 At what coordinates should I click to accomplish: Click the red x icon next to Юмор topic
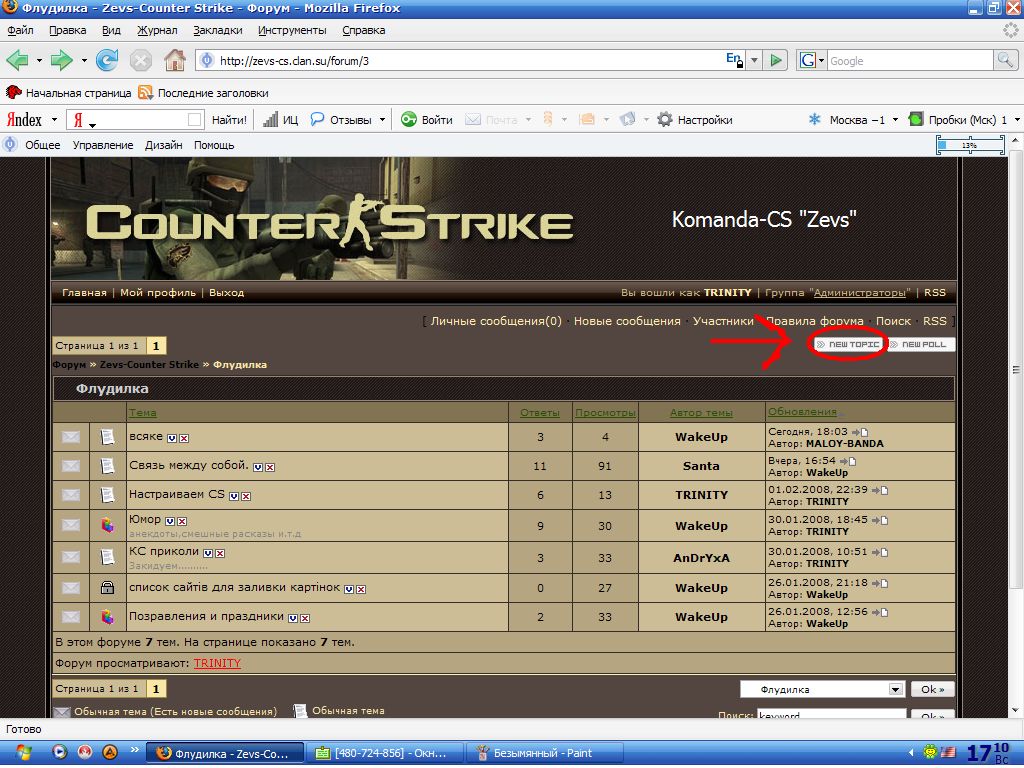[182, 521]
